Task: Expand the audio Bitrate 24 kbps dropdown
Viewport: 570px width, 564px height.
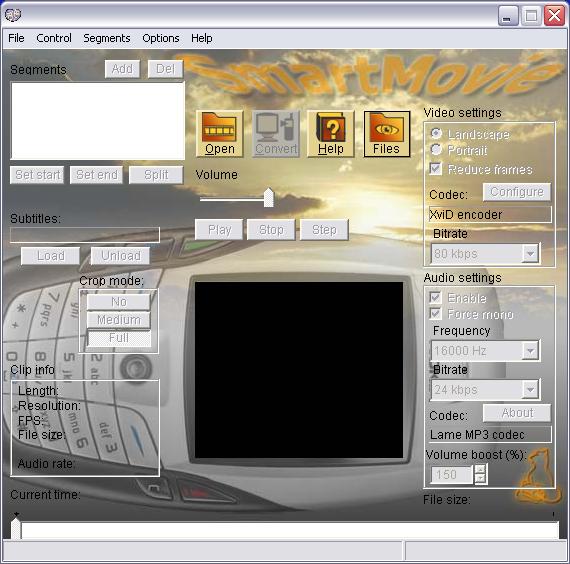Action: (530, 390)
